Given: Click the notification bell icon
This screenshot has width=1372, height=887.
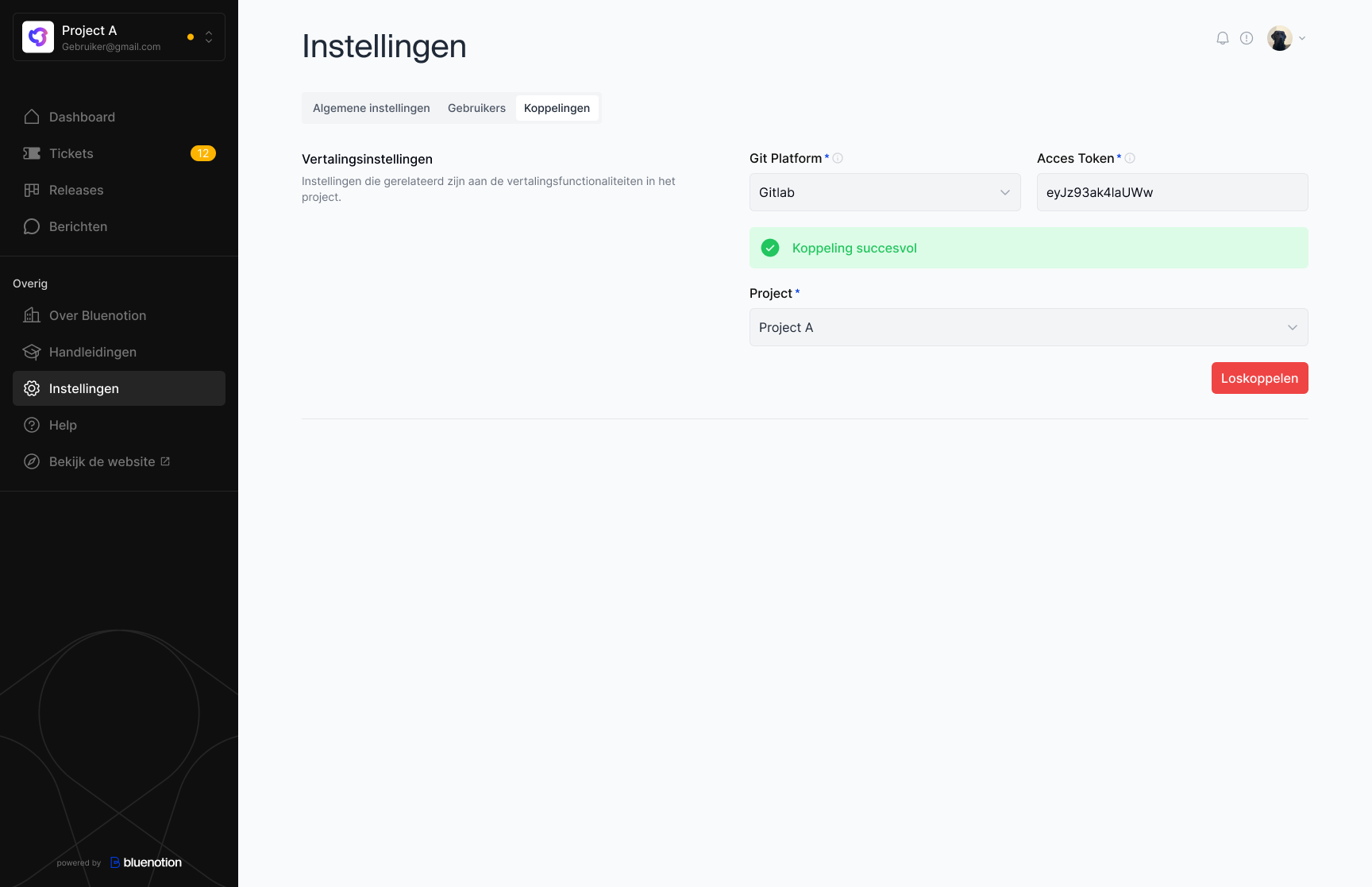Looking at the screenshot, I should point(1223,38).
